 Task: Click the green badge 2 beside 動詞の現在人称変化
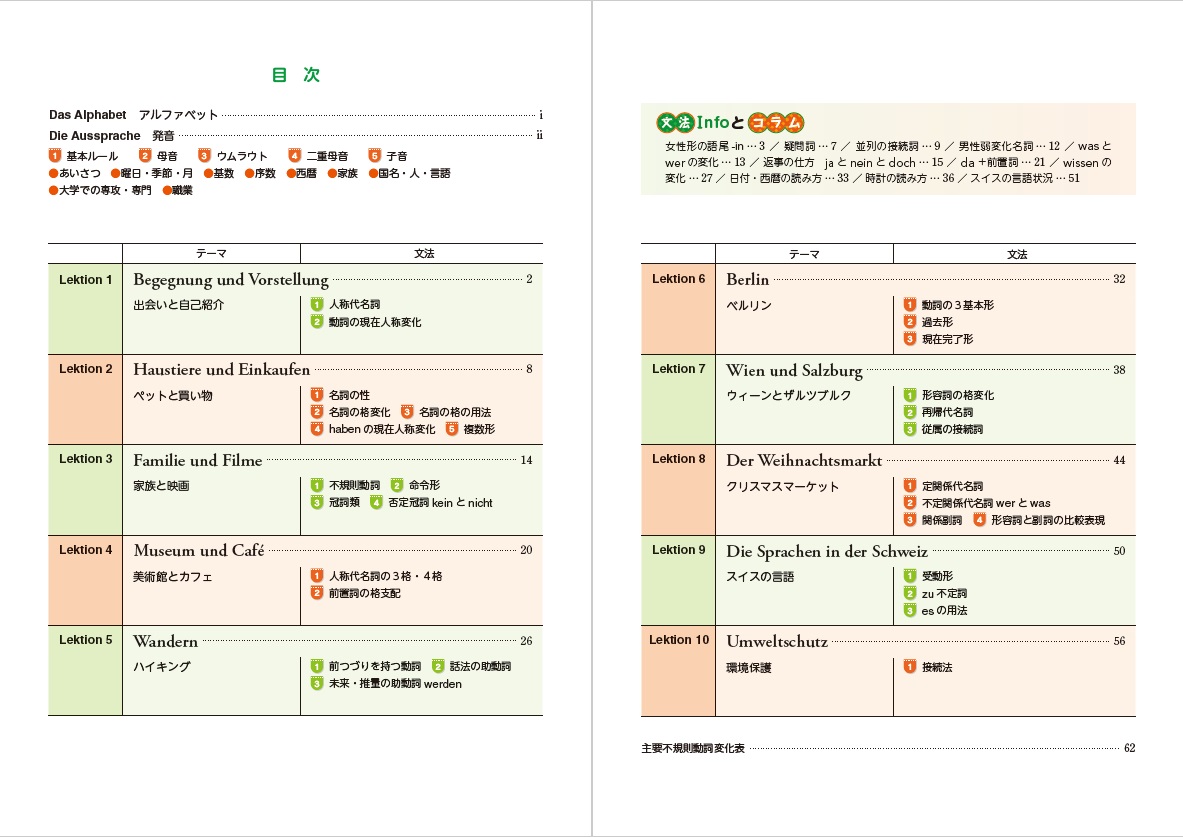(x=316, y=322)
